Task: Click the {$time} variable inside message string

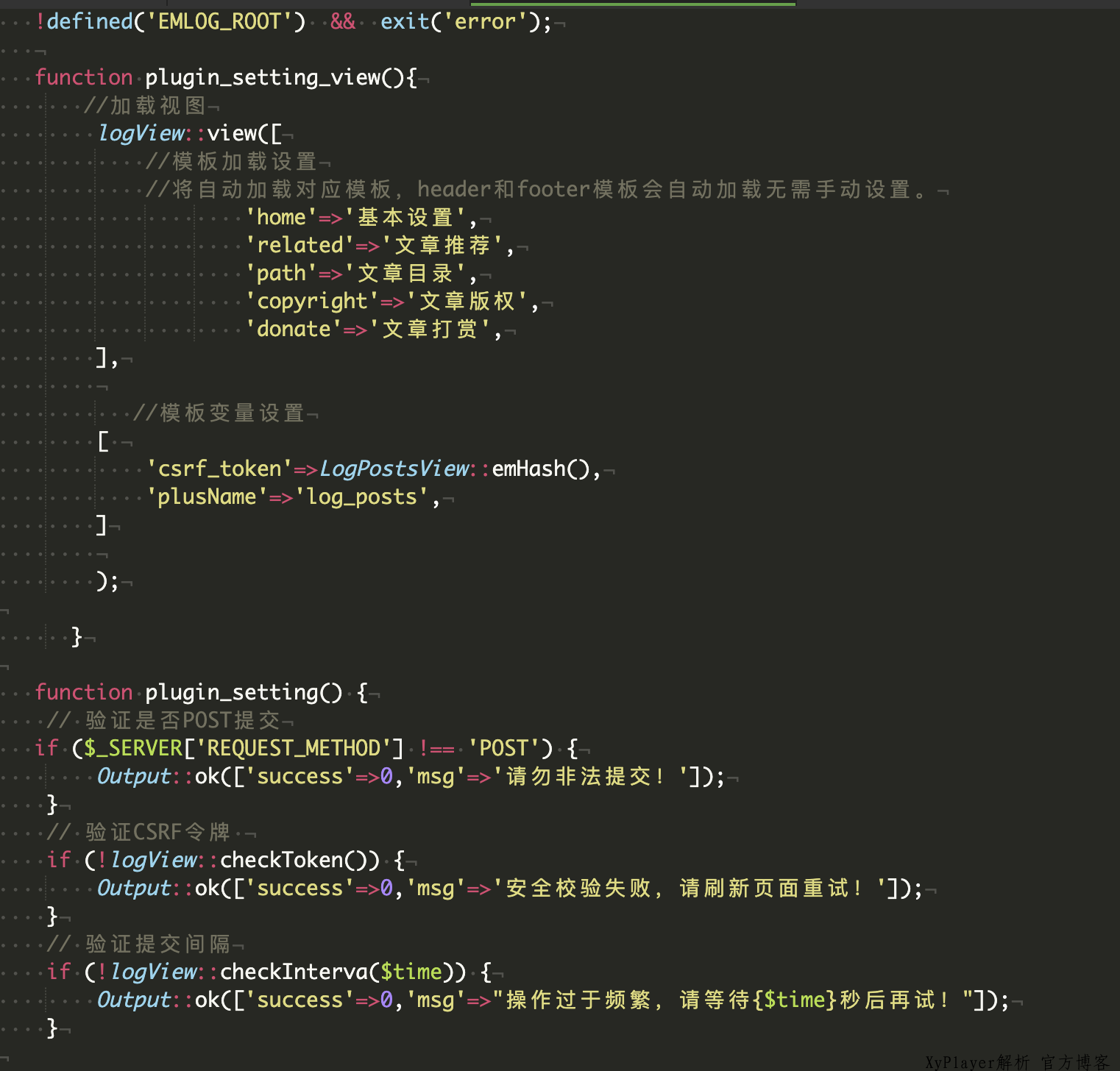Action: tap(795, 1000)
